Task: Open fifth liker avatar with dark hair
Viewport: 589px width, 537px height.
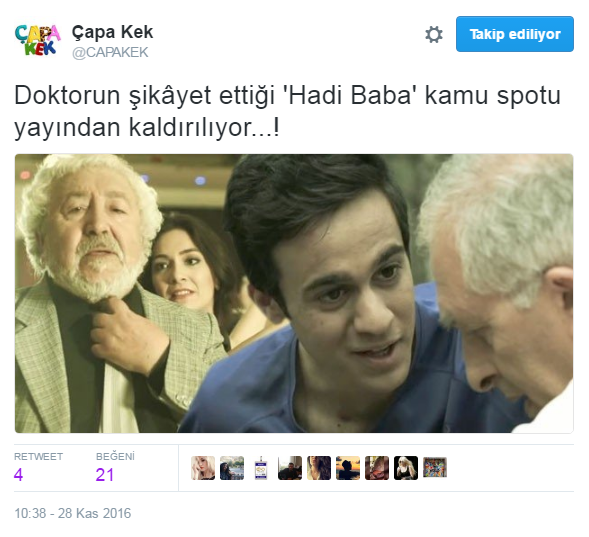Action: (319, 468)
